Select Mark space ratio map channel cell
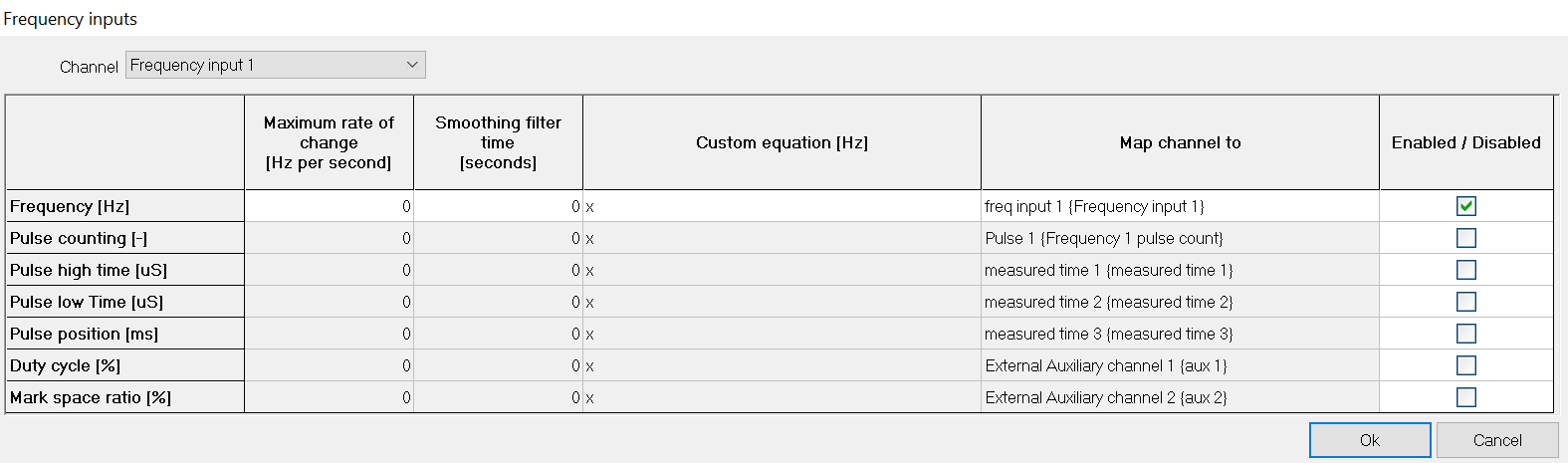 click(1180, 397)
